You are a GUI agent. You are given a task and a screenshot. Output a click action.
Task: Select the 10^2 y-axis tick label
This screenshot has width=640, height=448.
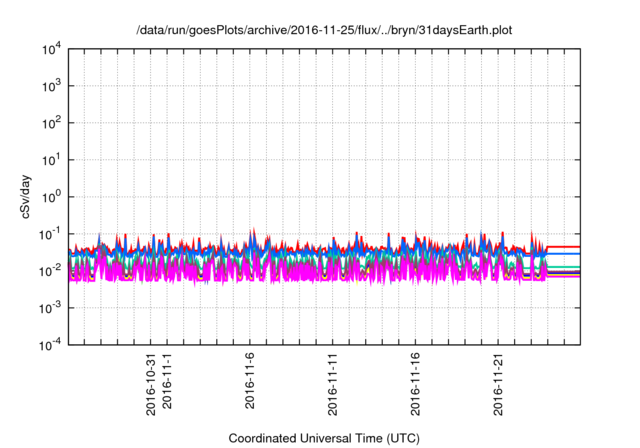50,123
